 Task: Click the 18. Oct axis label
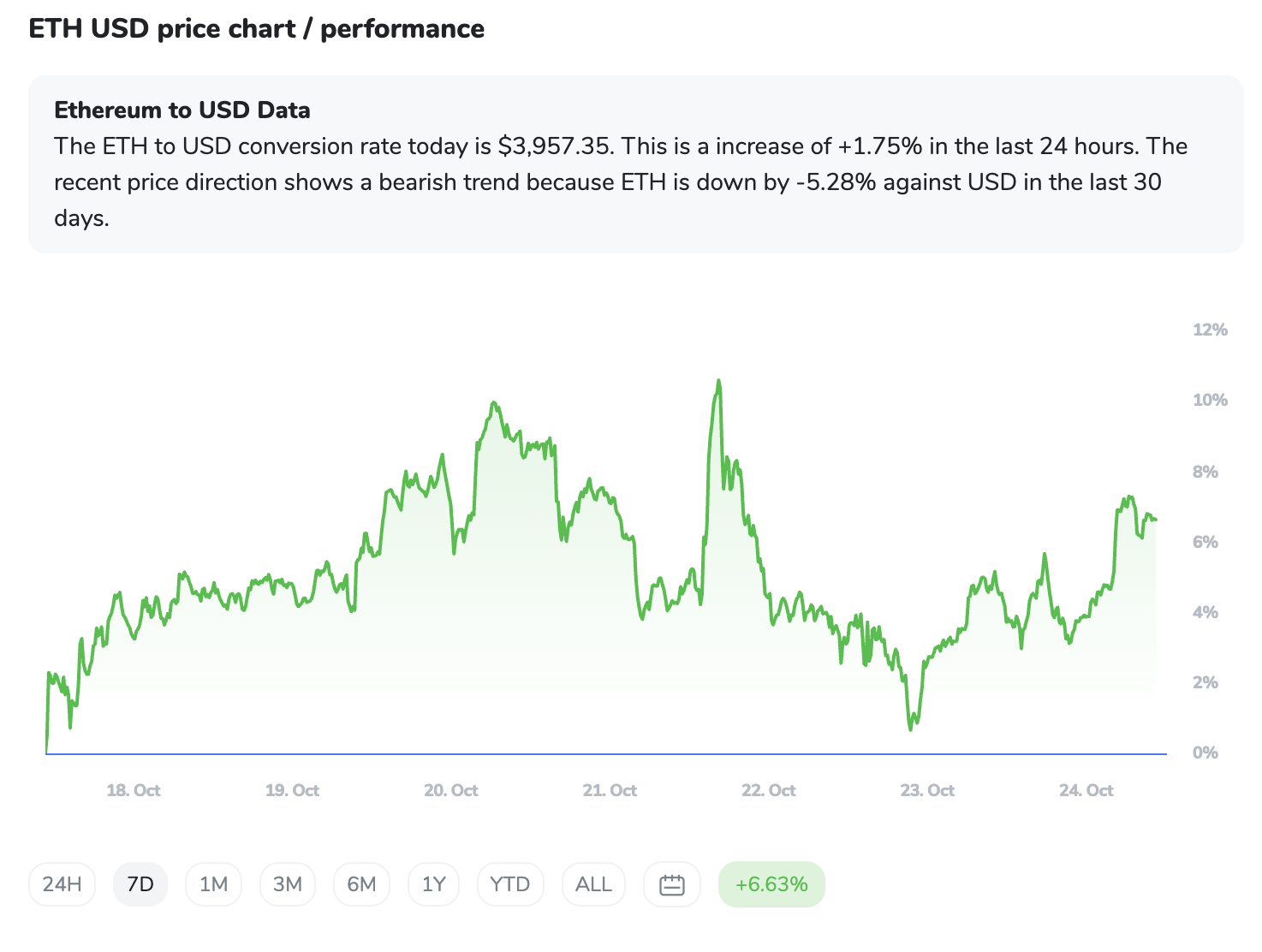(x=134, y=790)
